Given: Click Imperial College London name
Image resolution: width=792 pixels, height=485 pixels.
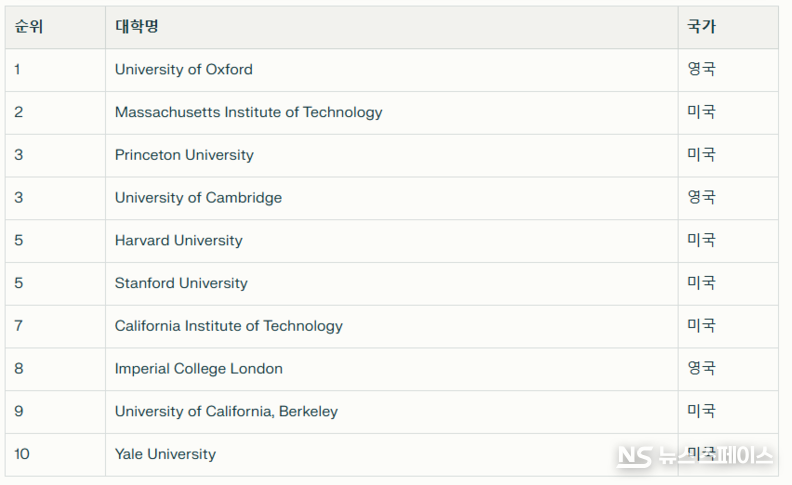Looking at the screenshot, I should 198,369.
